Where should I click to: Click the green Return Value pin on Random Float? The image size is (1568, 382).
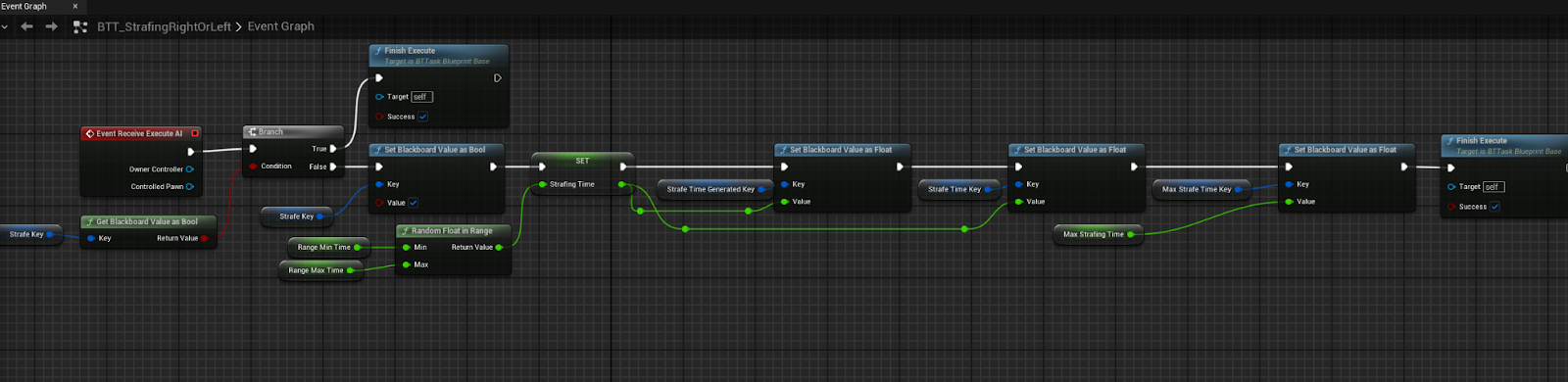coord(500,248)
